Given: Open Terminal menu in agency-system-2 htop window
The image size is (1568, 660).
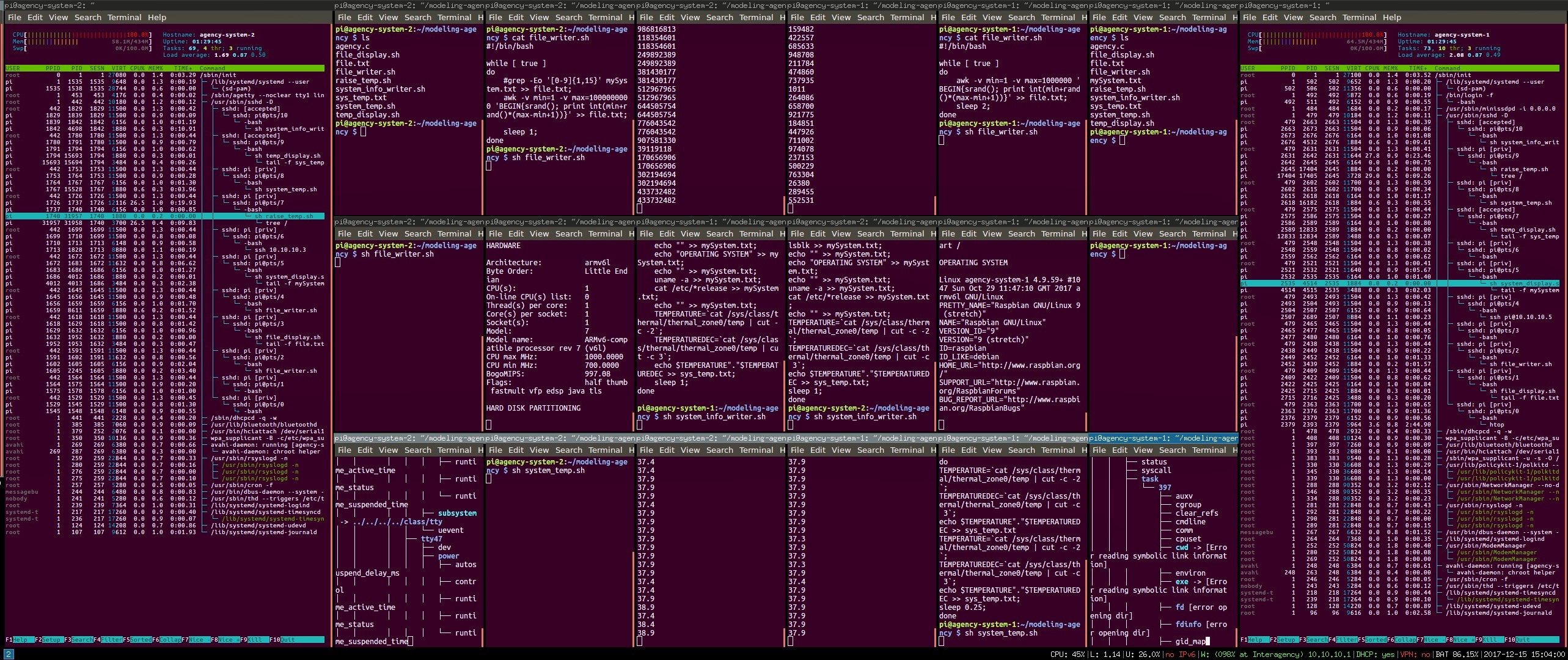Looking at the screenshot, I should tap(125, 18).
